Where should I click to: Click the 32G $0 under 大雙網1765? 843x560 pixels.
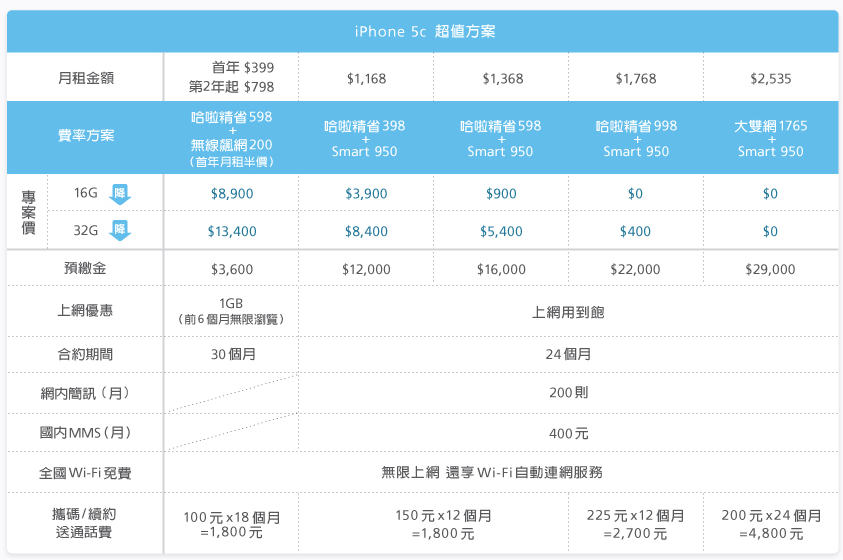770,231
